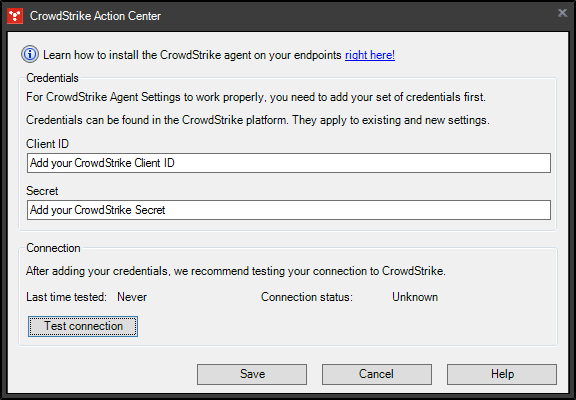
Task: Open the 'right here!' installation guide link
Action: pos(370,55)
